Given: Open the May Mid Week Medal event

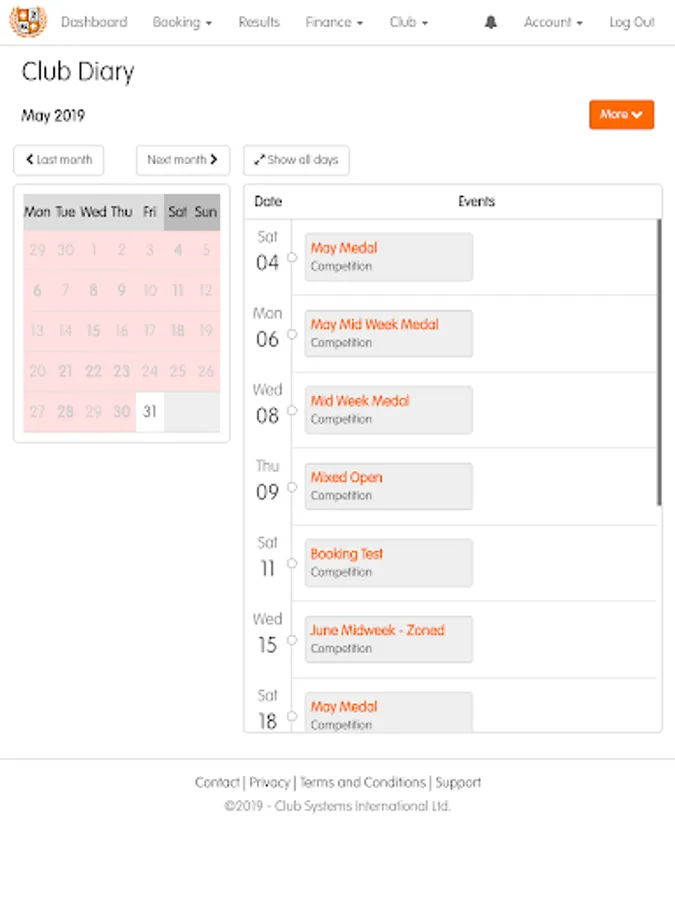Looking at the screenshot, I should point(374,324).
